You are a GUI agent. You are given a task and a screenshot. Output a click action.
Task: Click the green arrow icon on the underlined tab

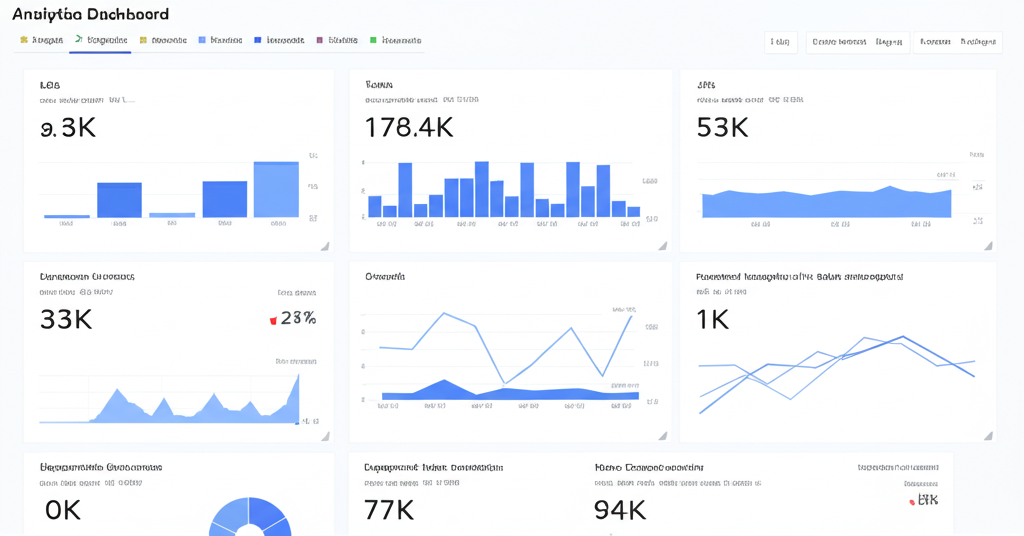pyautogui.click(x=79, y=40)
